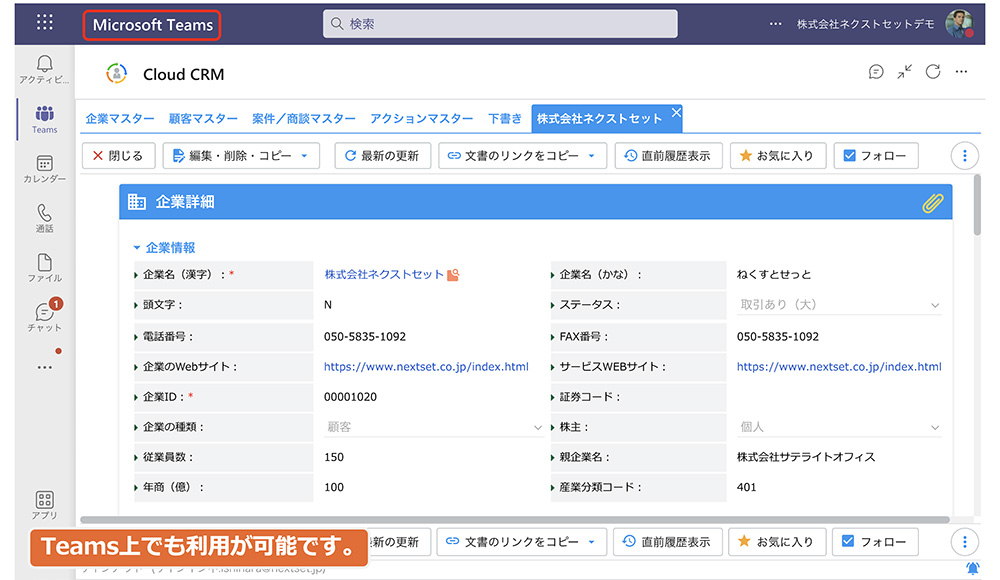Click the building icon beside 企業詳細

[136, 202]
